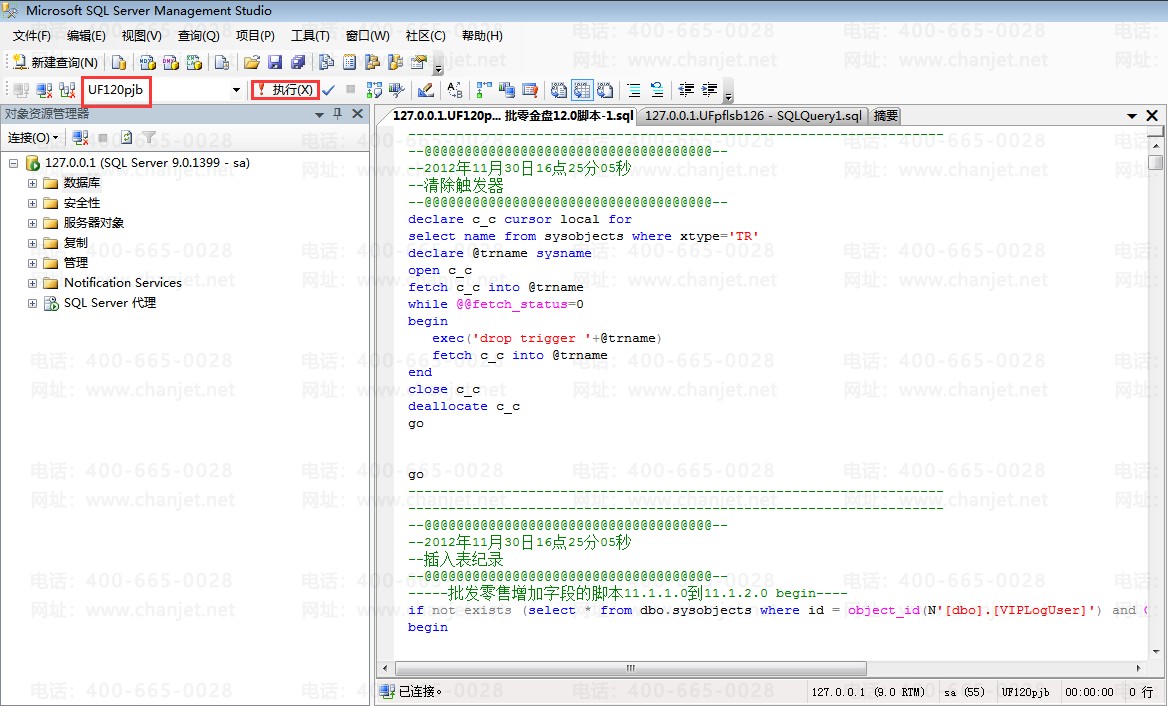1168x706 pixels.
Task: Click the Open File folder icon
Action: click(251, 62)
